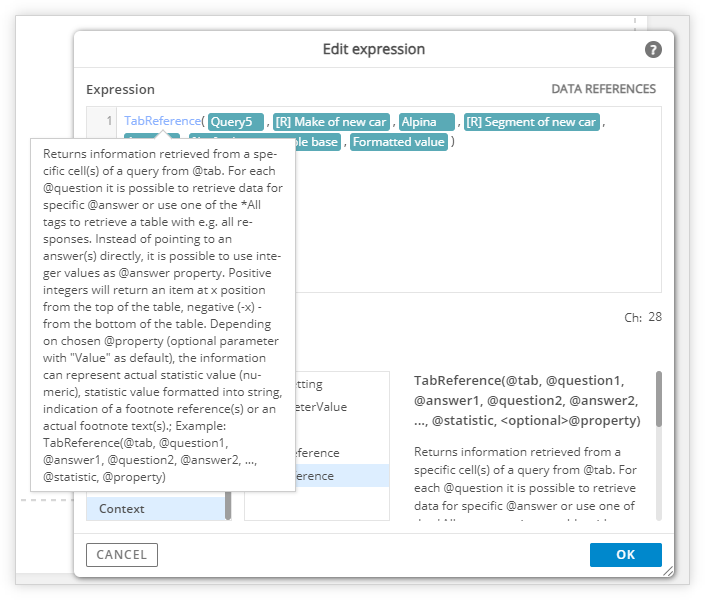Select the Query5 token
The height and width of the screenshot is (600, 705).
coord(236,122)
